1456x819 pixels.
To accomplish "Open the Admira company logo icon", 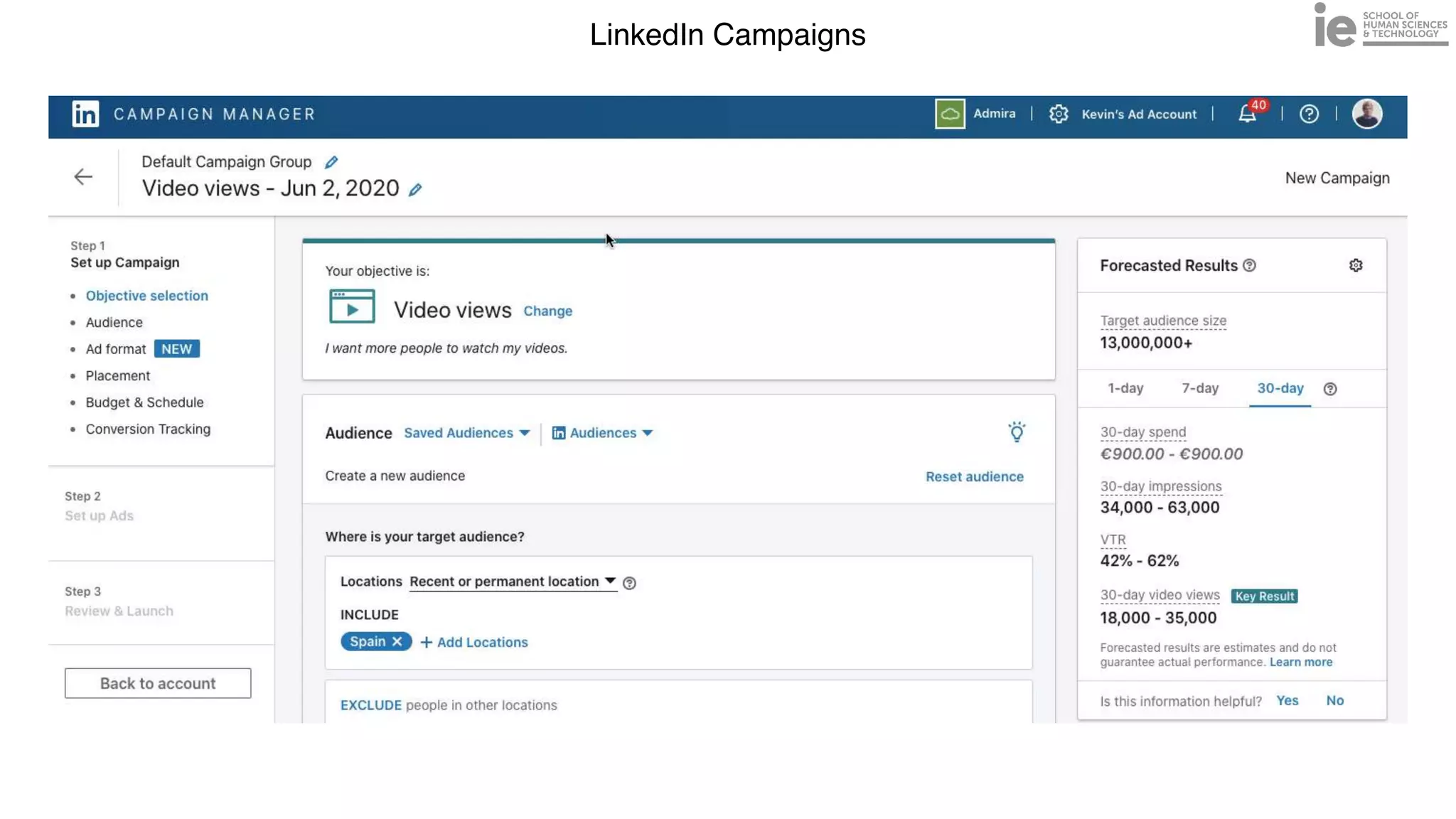I will (950, 114).
